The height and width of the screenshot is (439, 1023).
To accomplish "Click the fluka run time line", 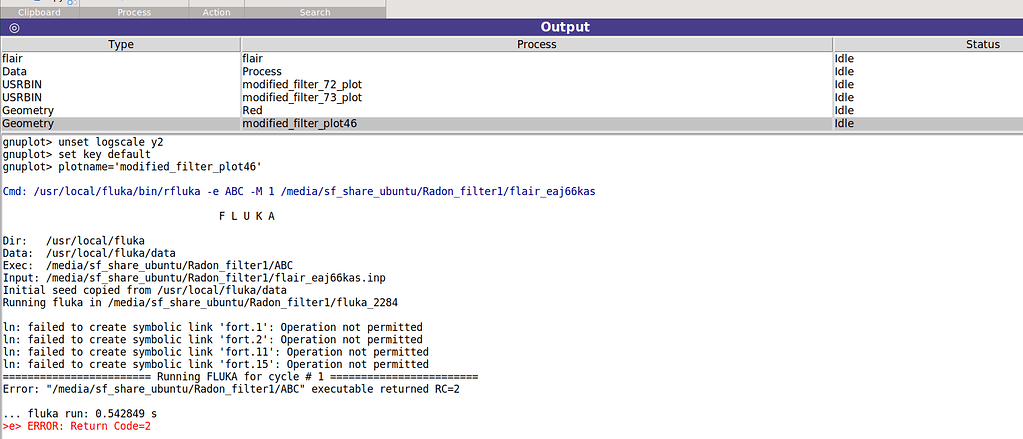I will click(80, 414).
